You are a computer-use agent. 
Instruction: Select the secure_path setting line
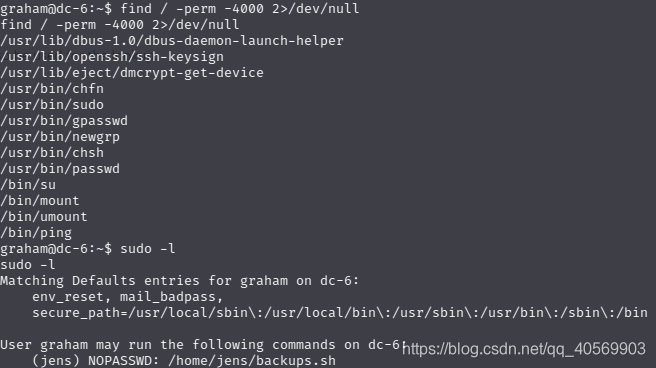pyautogui.click(x=340, y=313)
